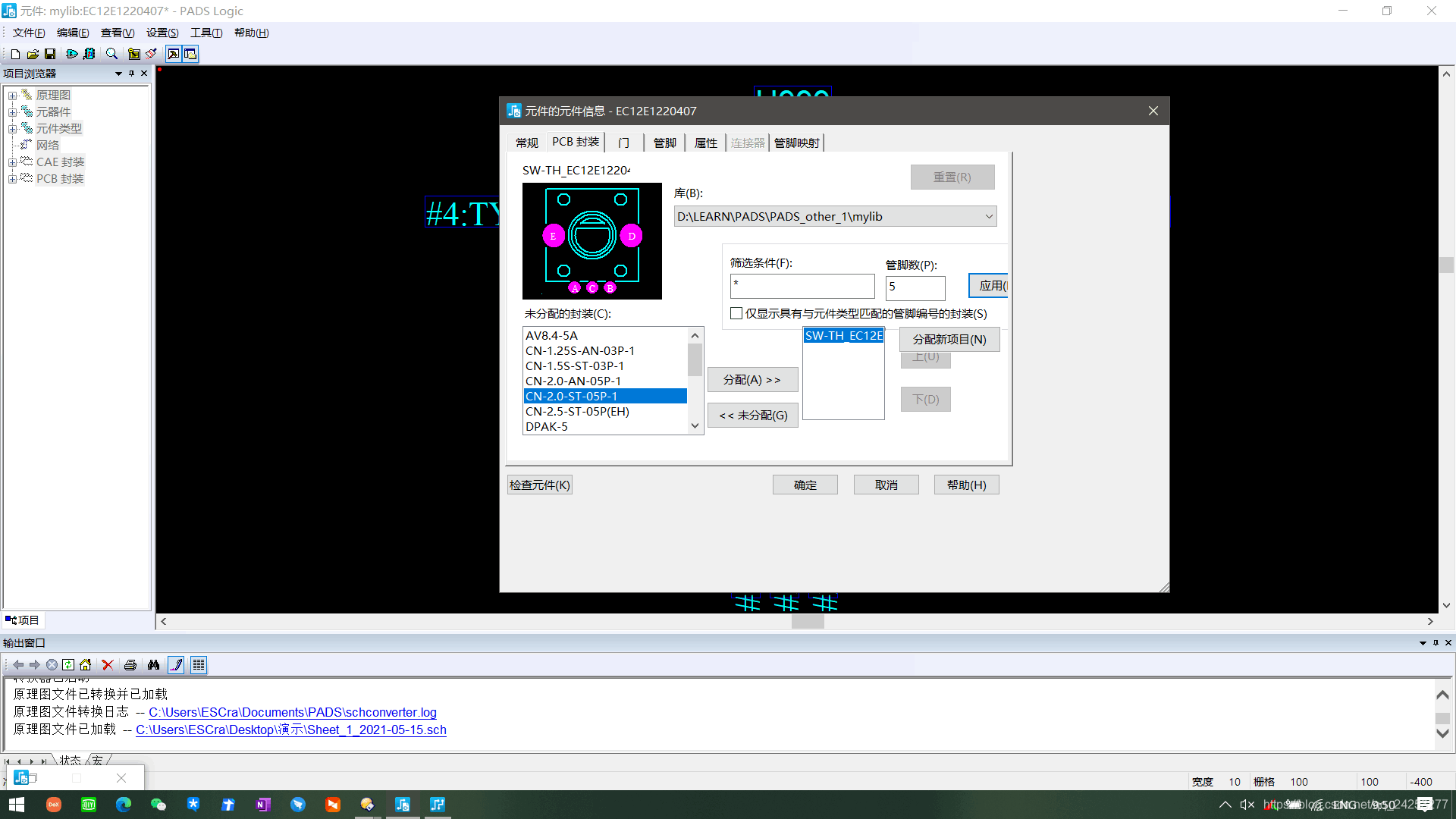Open the schconverter.log link
Viewport: 1456px width, 819px height.
pyautogui.click(x=293, y=712)
